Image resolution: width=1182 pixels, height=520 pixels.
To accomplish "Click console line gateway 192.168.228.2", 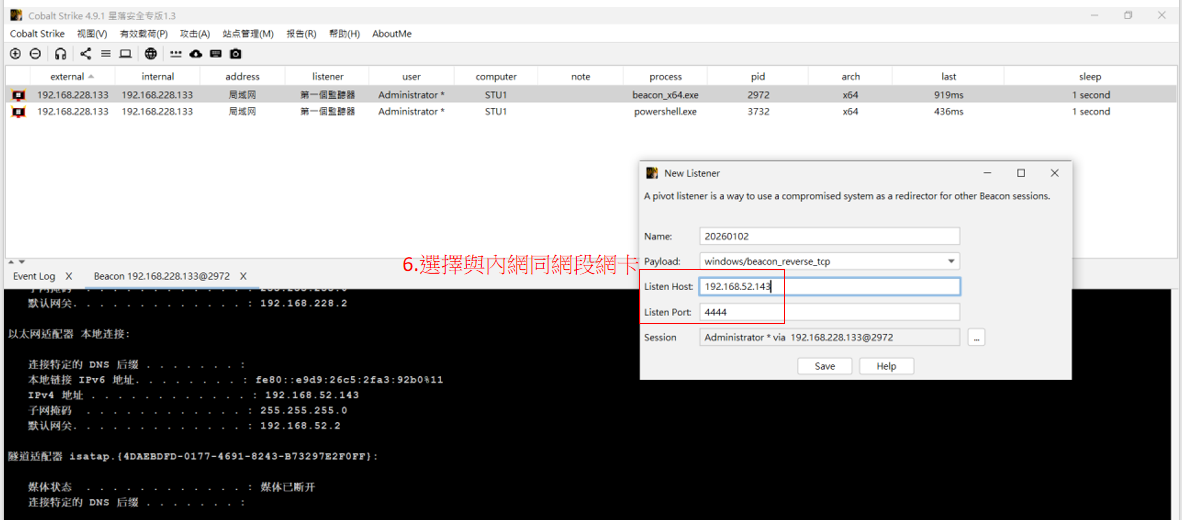I will click(187, 303).
